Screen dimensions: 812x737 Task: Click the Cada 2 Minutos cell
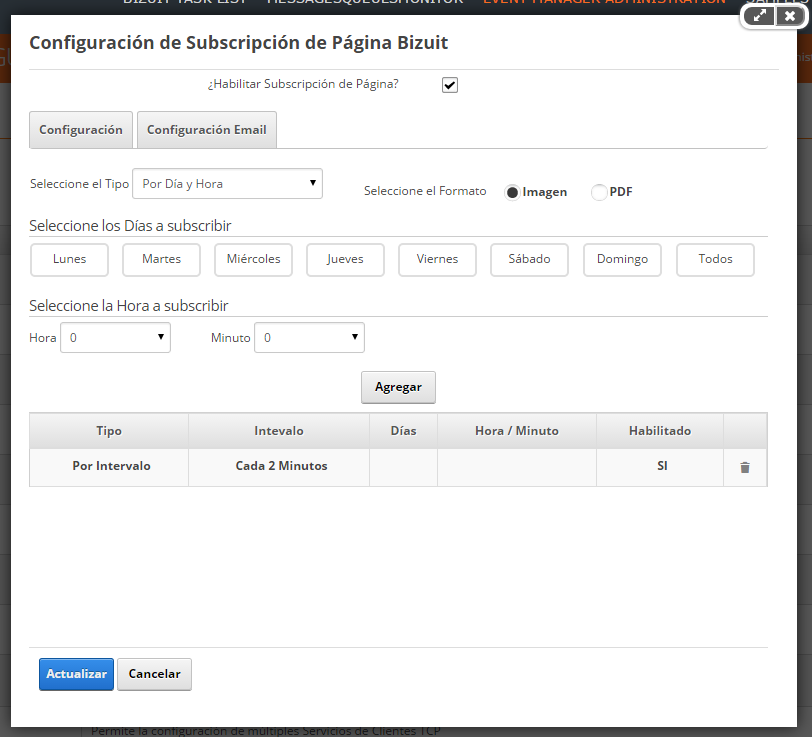pos(279,466)
